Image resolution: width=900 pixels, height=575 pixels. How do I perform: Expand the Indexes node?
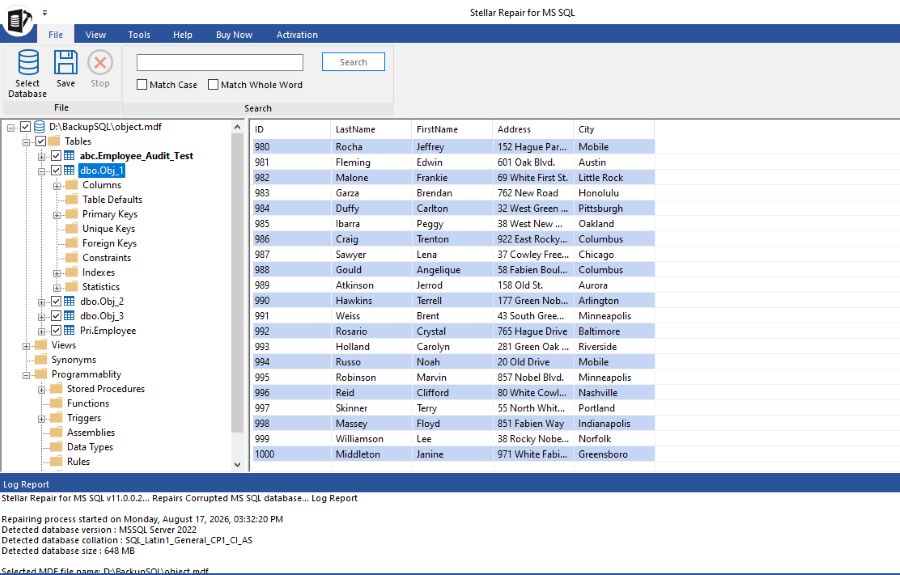(57, 273)
